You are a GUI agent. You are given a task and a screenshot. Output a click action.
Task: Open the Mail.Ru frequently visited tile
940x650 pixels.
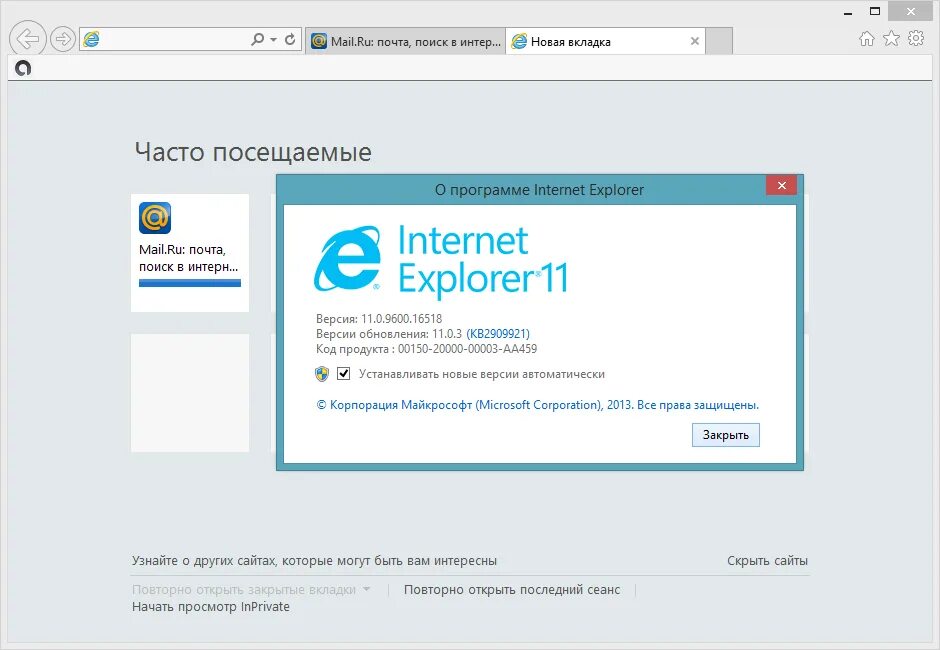click(189, 252)
